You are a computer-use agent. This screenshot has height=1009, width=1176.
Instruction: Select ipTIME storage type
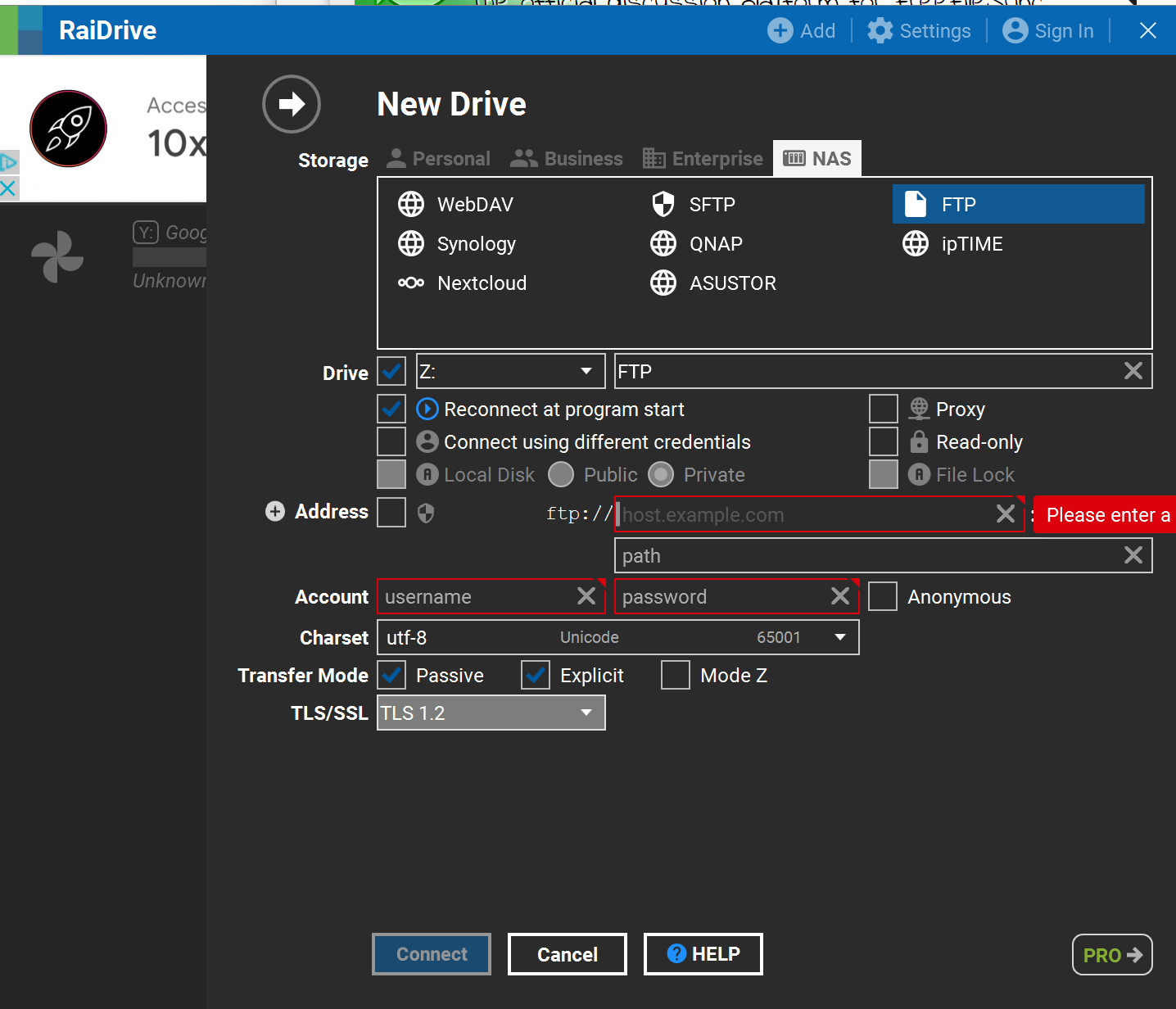pyautogui.click(x=952, y=243)
